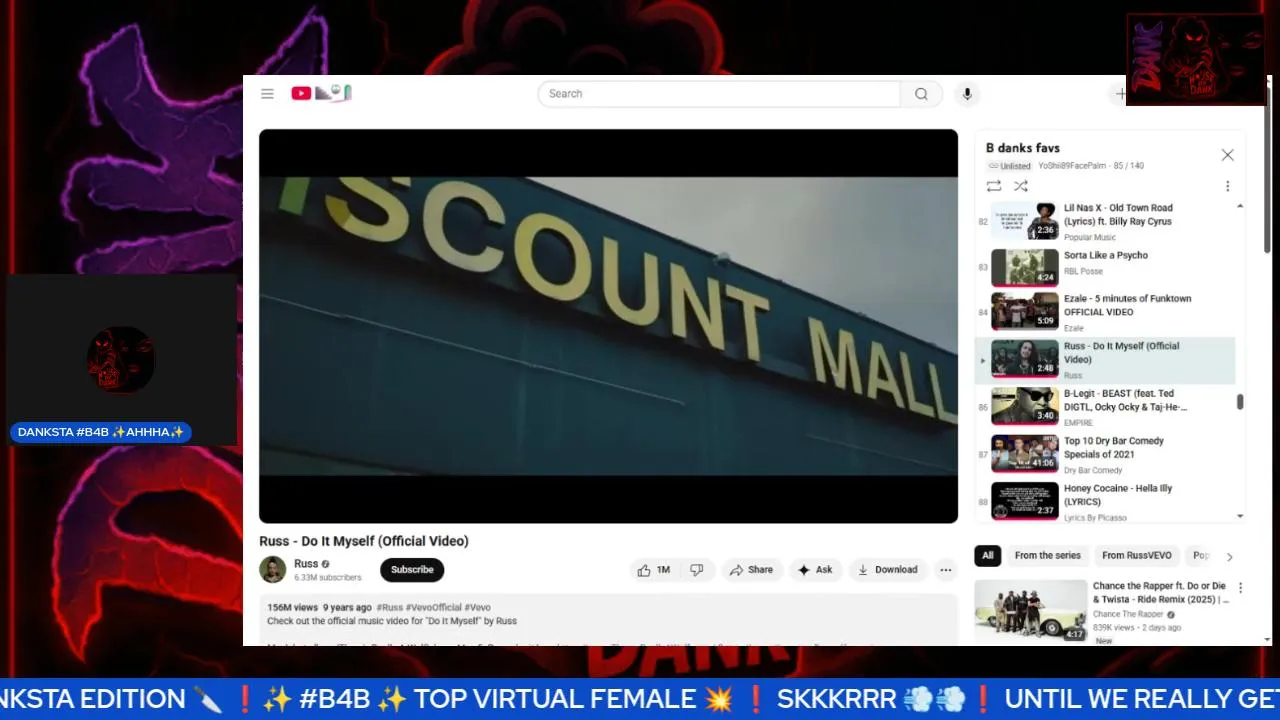Open the YouTube hamburger guide menu
This screenshot has width=1280, height=720.
click(267, 94)
